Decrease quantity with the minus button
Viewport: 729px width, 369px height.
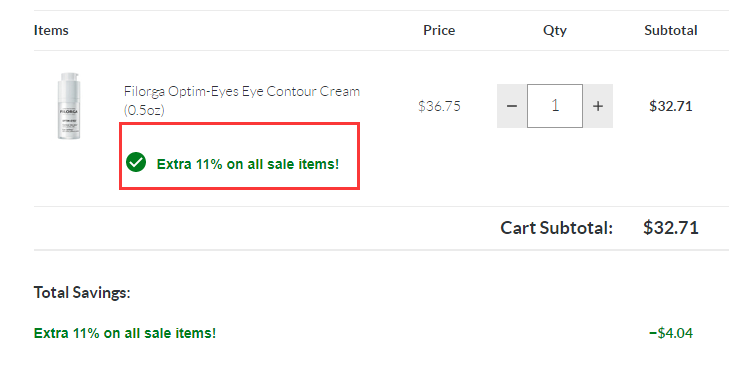pos(511,106)
